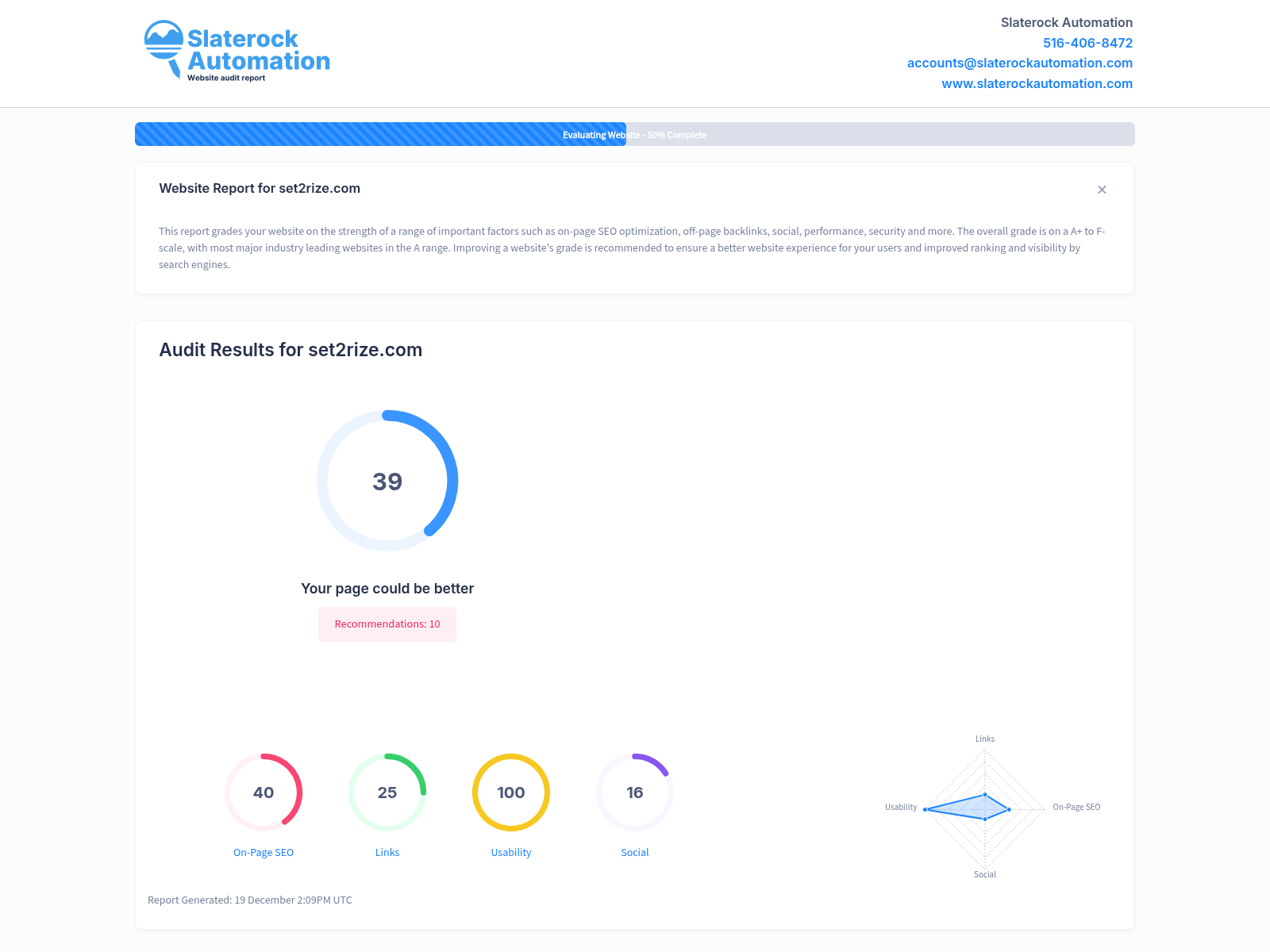The image size is (1270, 952).
Task: Click the On-Page SEO score 40 gauge
Action: tap(264, 793)
